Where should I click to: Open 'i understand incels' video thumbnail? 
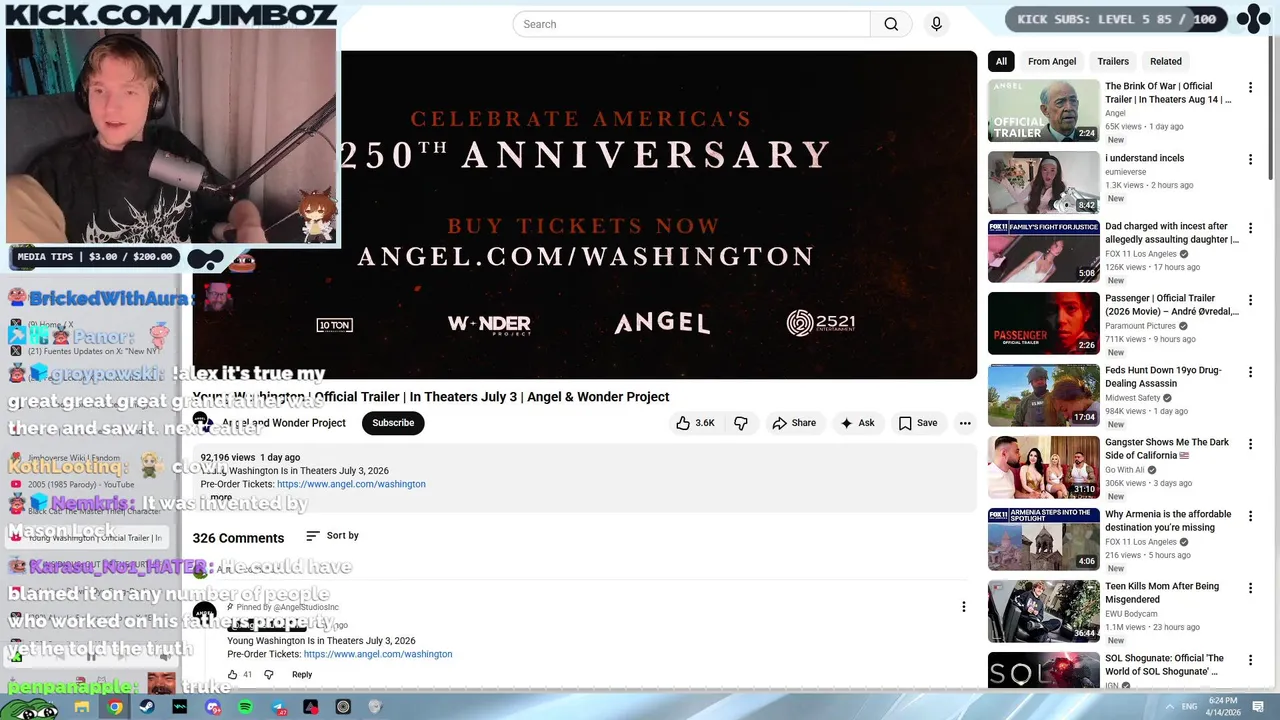(1044, 182)
